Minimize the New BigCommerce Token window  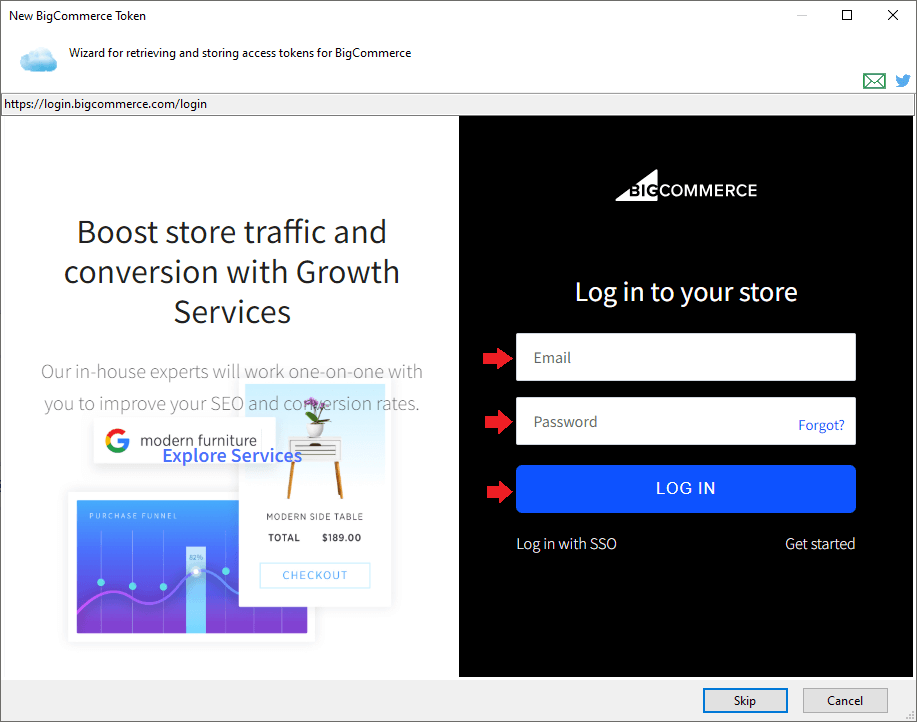[802, 15]
